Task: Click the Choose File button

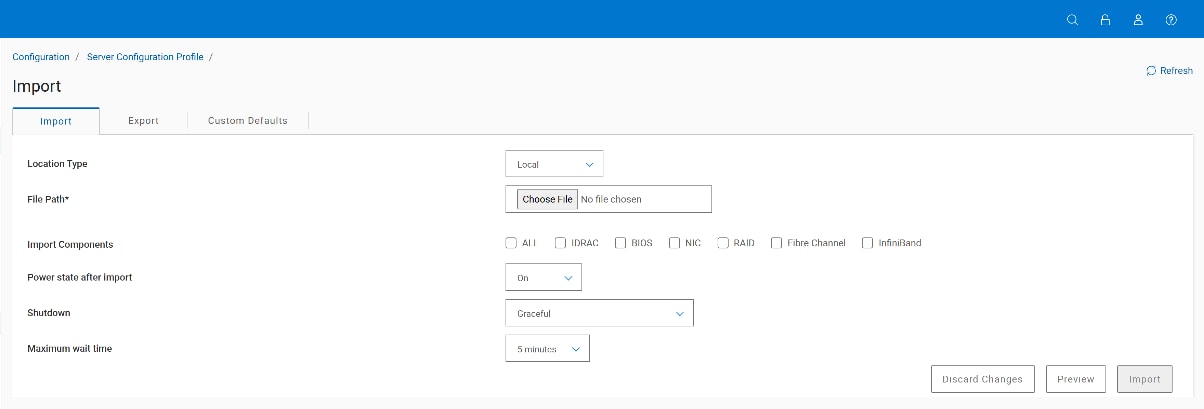Action: 547,199
